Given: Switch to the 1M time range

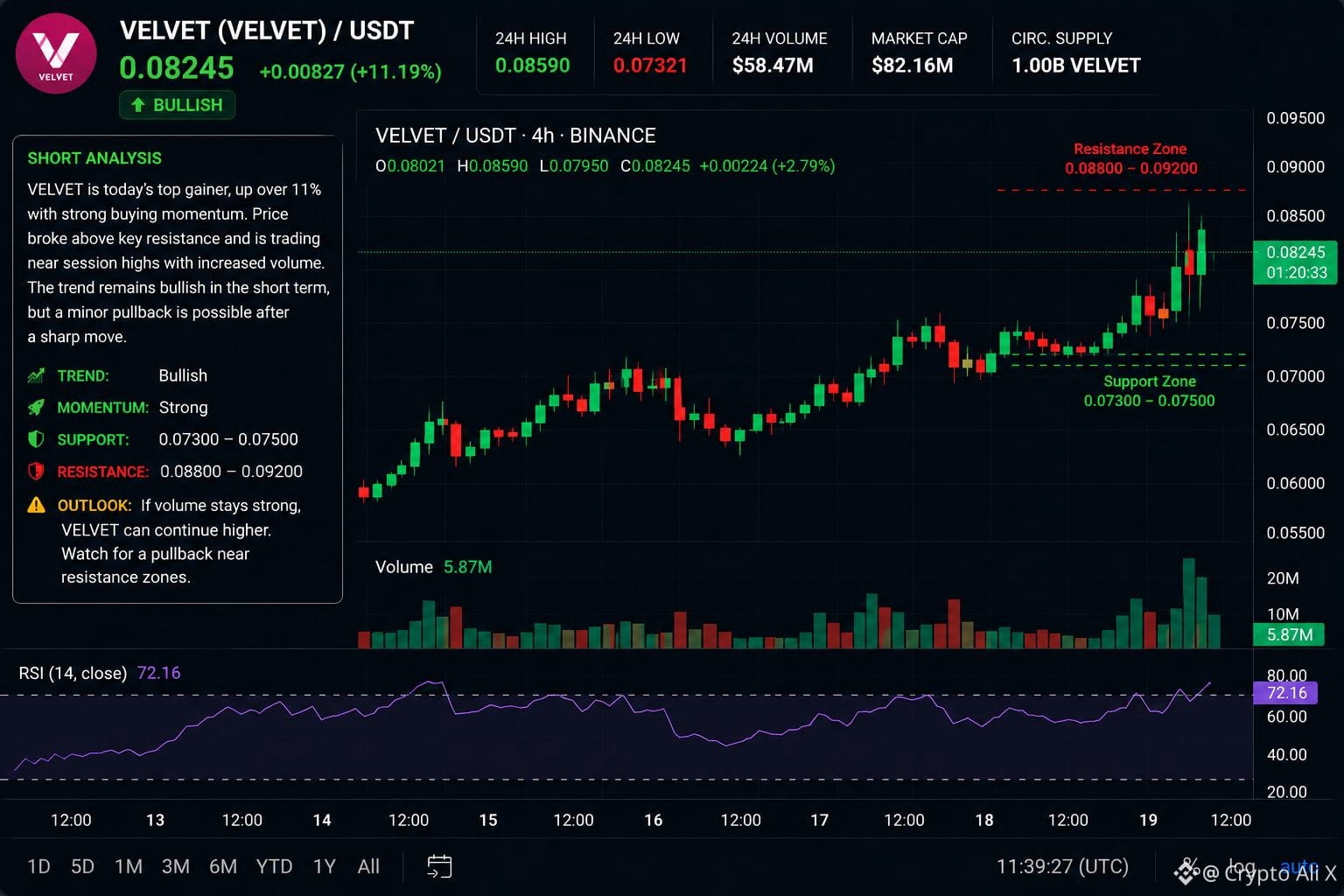Looking at the screenshot, I should click(x=129, y=866).
